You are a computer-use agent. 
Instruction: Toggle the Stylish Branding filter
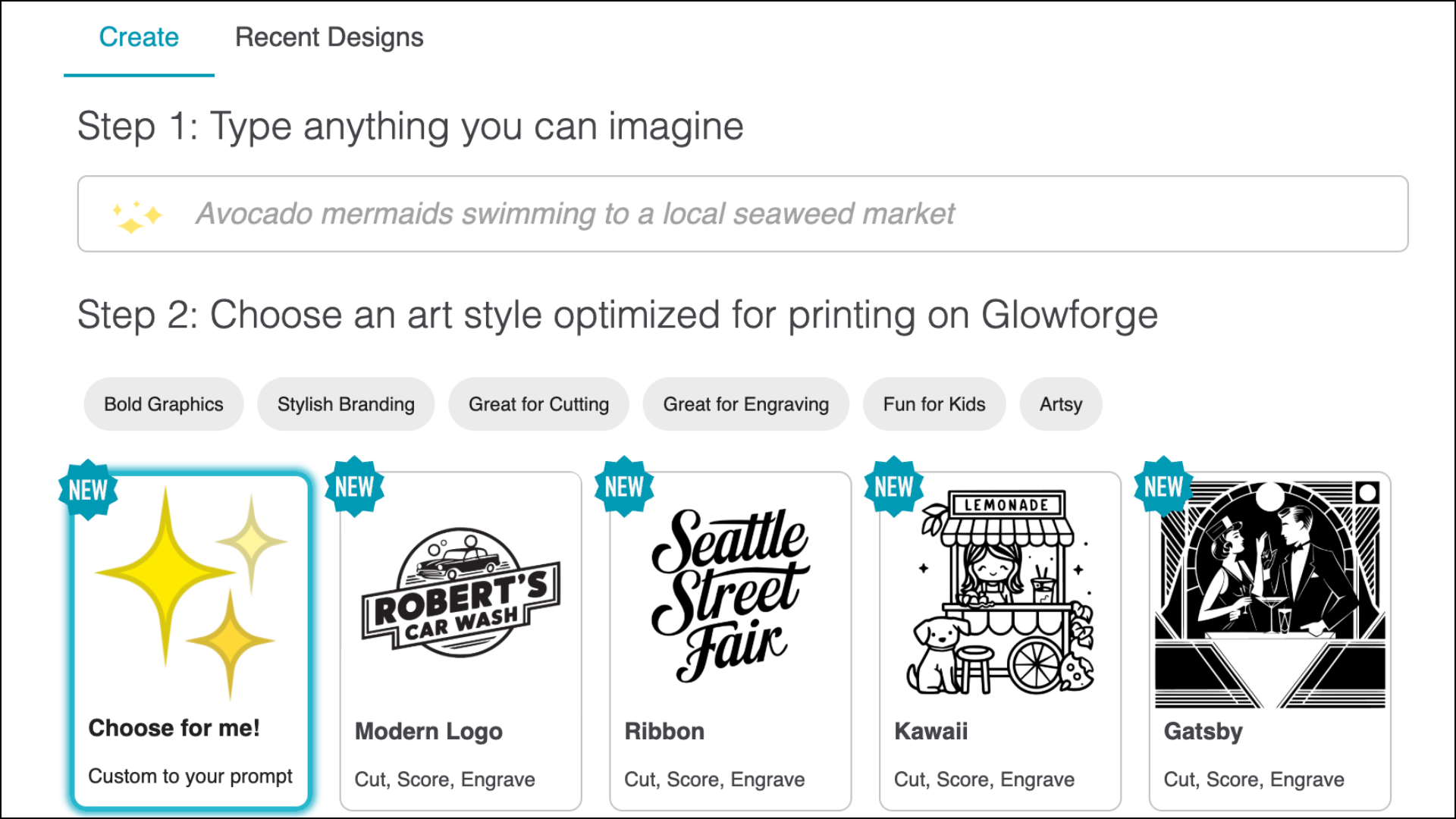coord(346,404)
